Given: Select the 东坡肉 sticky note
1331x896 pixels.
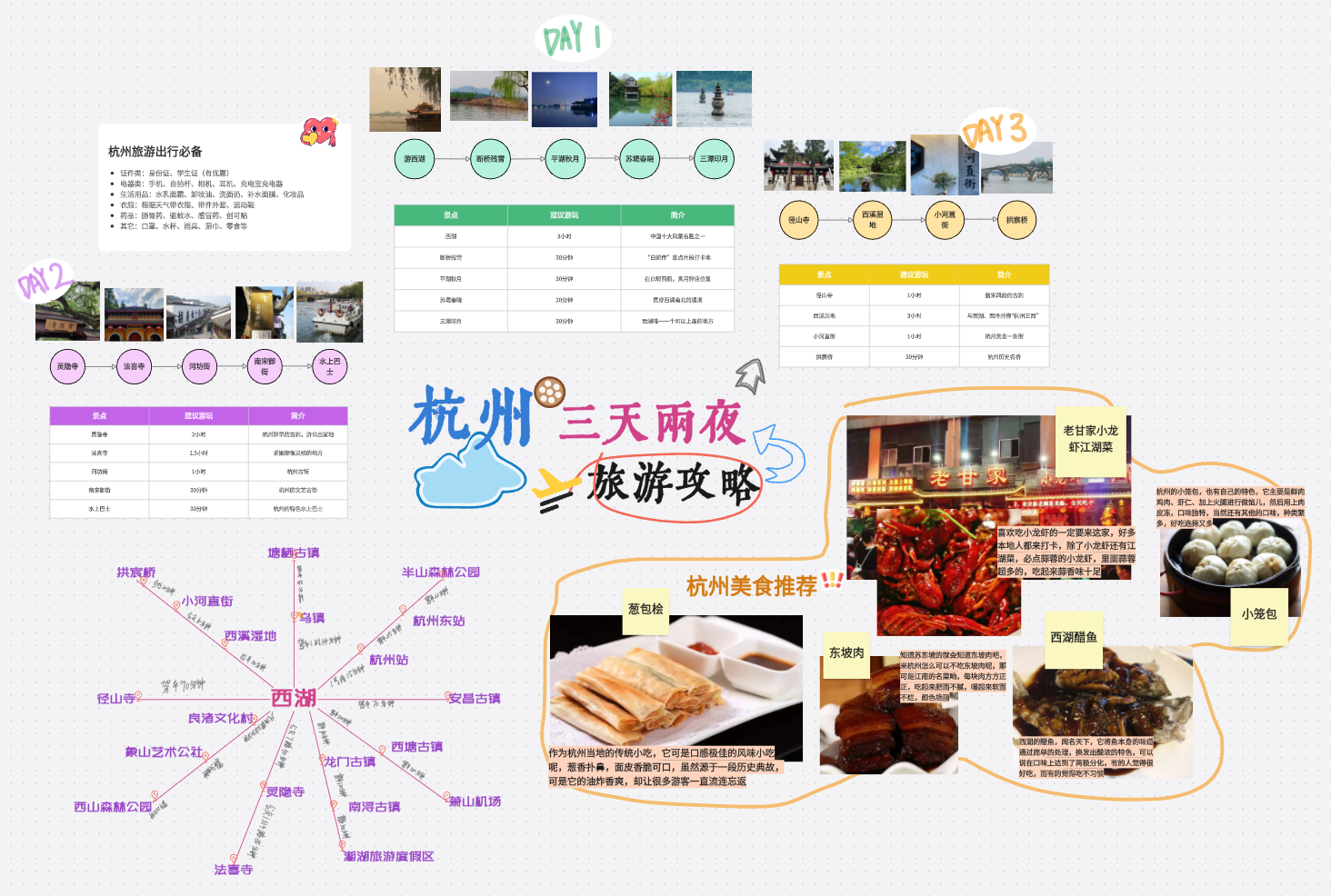Looking at the screenshot, I should 846,653.
